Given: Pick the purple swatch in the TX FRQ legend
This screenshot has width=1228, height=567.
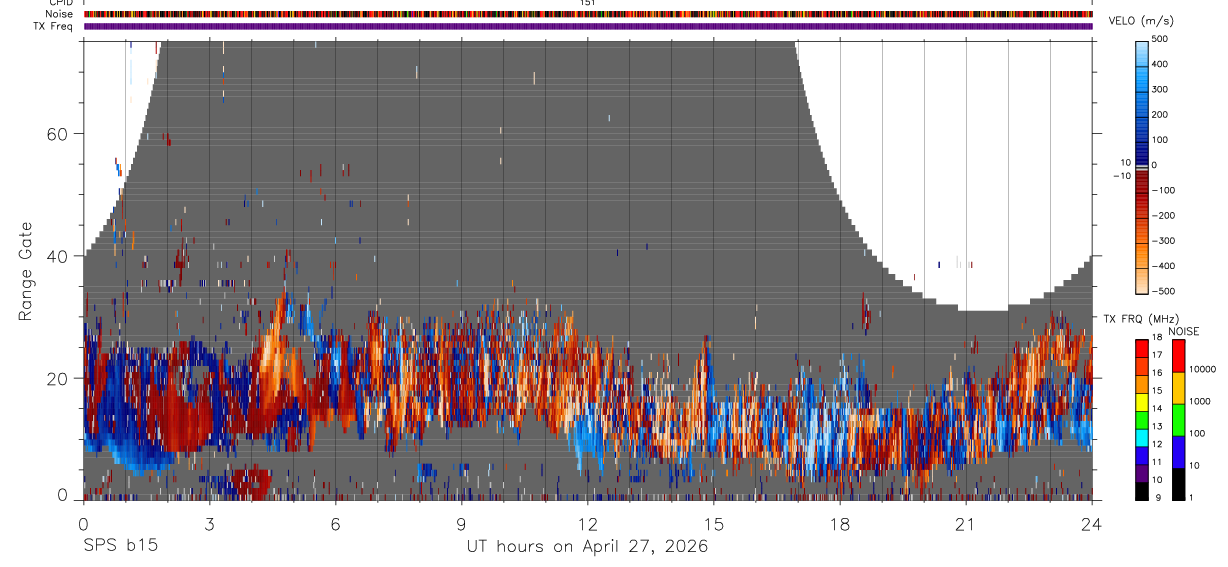Looking at the screenshot, I should click(x=1142, y=473).
